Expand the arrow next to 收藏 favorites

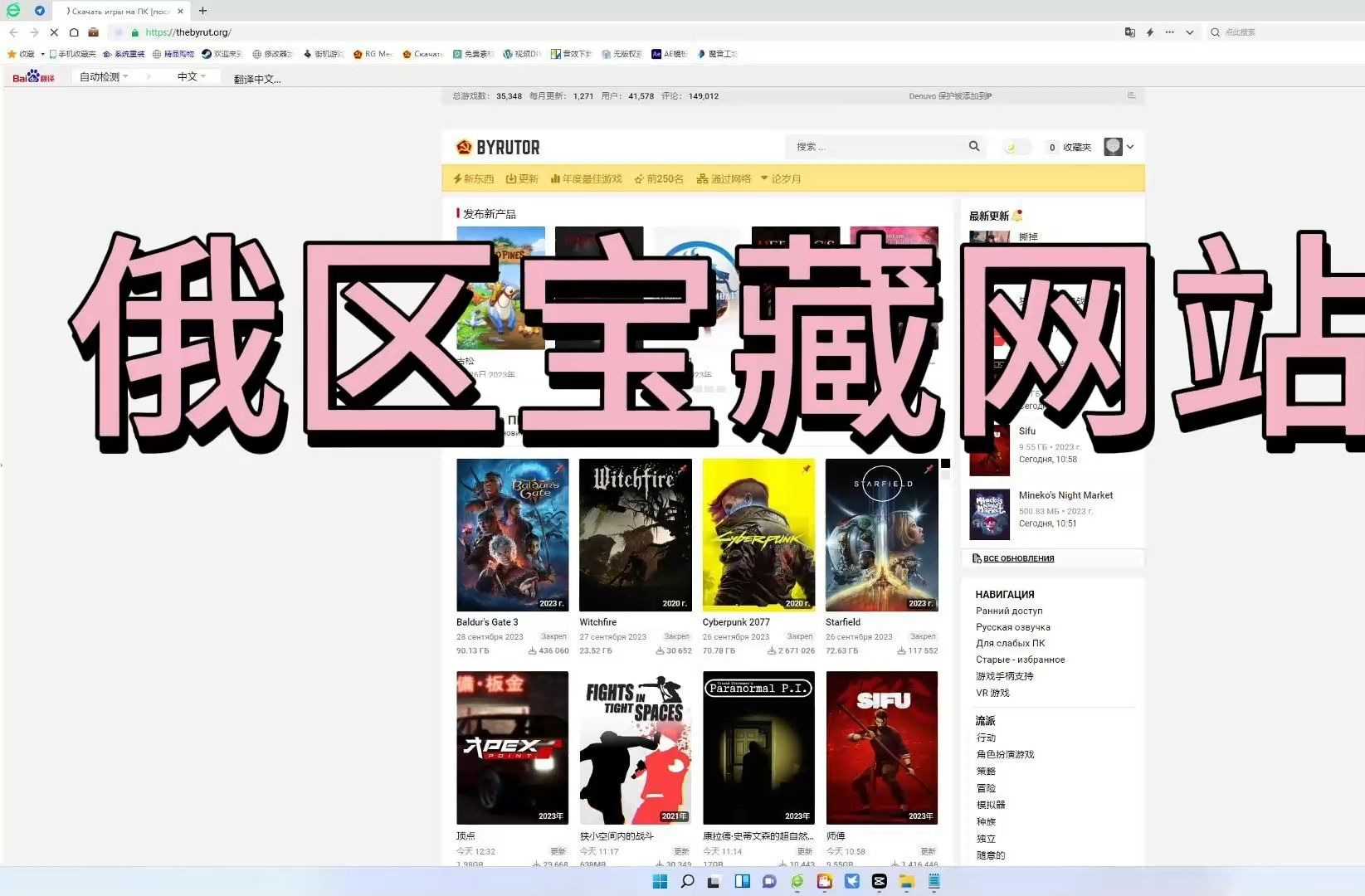(42, 54)
